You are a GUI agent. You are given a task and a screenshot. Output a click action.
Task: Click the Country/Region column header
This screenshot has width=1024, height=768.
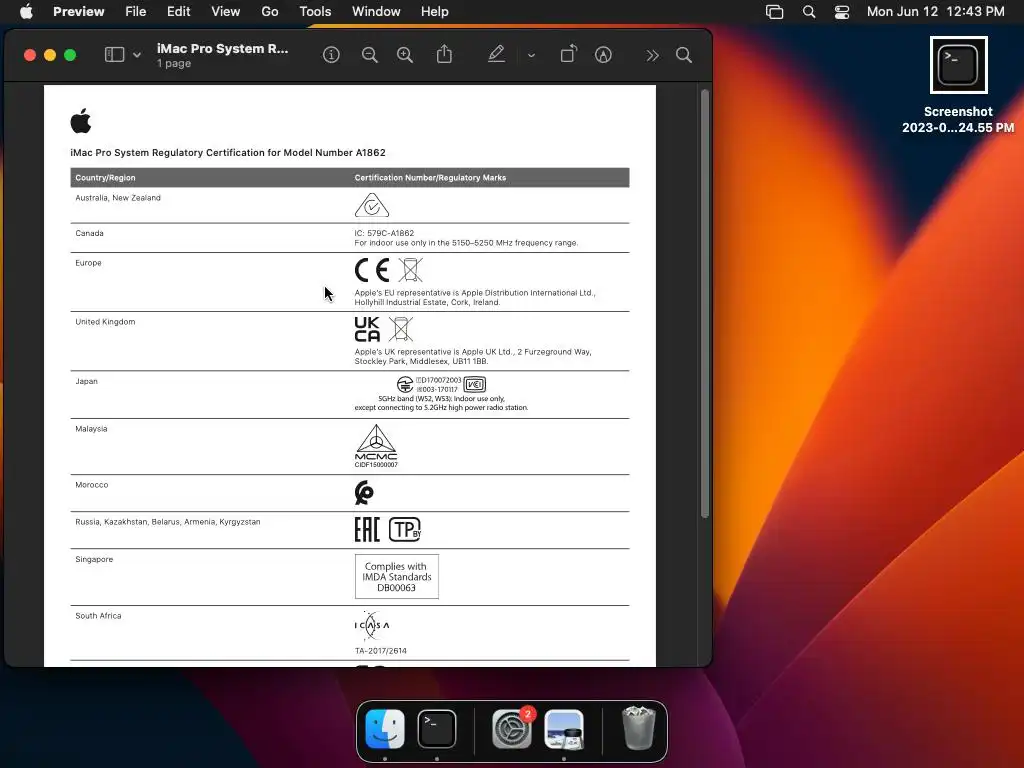[x=105, y=178]
